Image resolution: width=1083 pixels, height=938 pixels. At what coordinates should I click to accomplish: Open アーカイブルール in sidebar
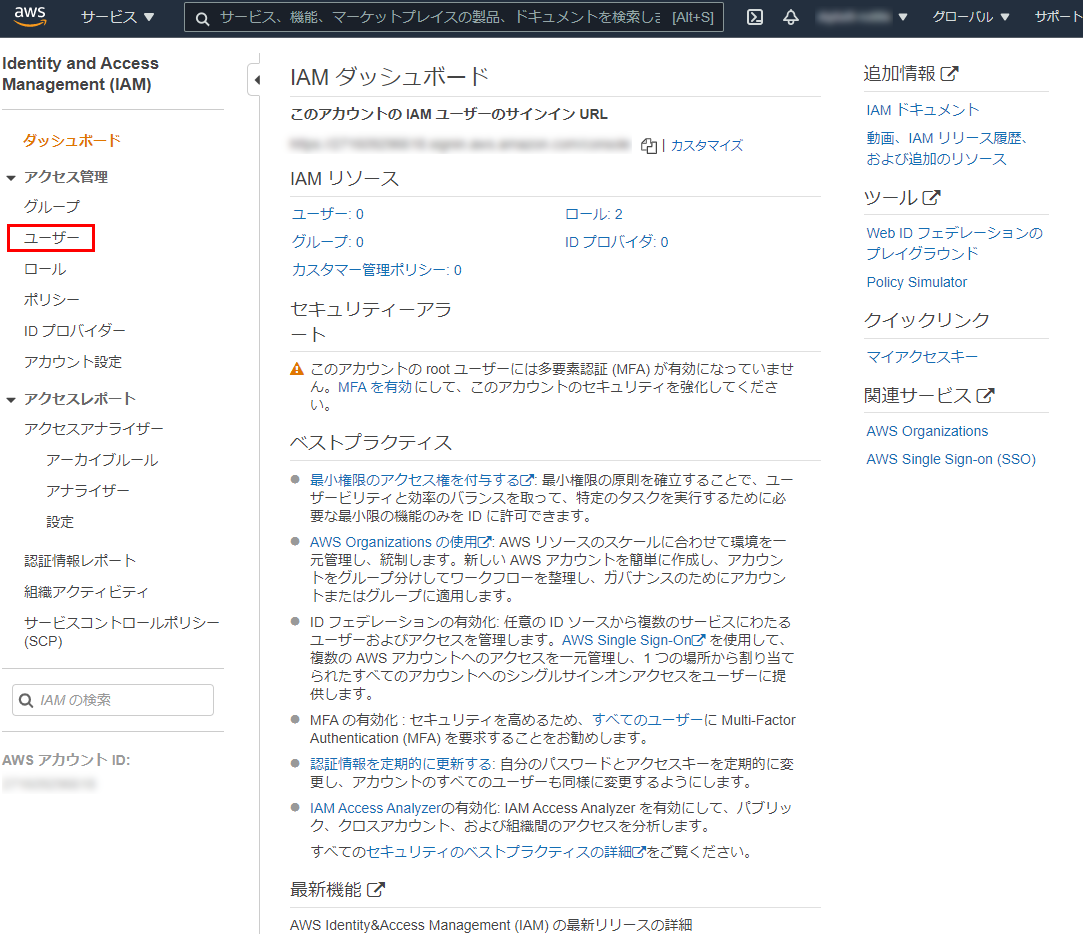click(102, 460)
